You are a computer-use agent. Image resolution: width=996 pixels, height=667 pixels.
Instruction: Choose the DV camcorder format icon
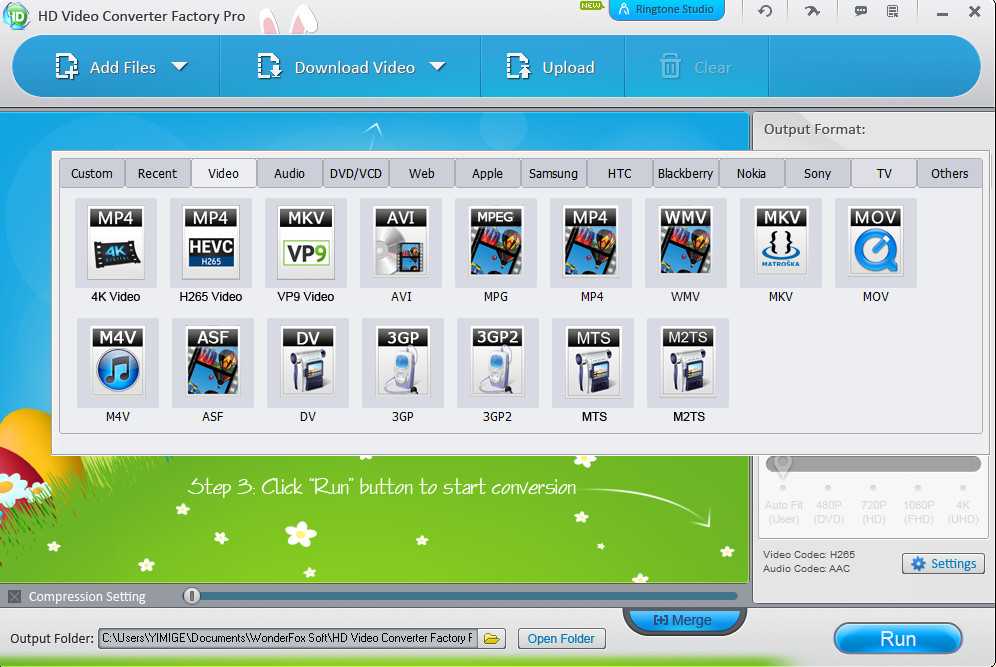(x=307, y=363)
